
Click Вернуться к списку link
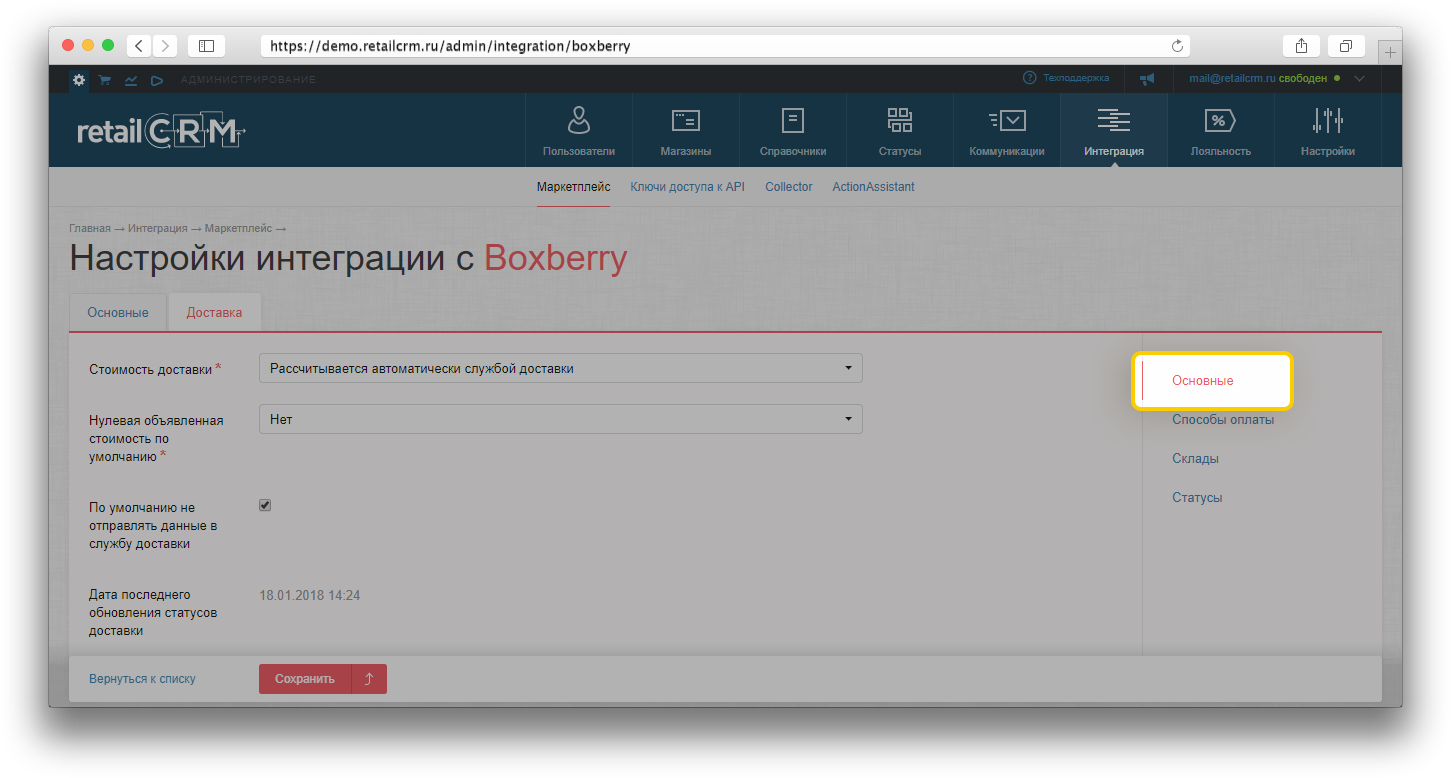point(142,679)
